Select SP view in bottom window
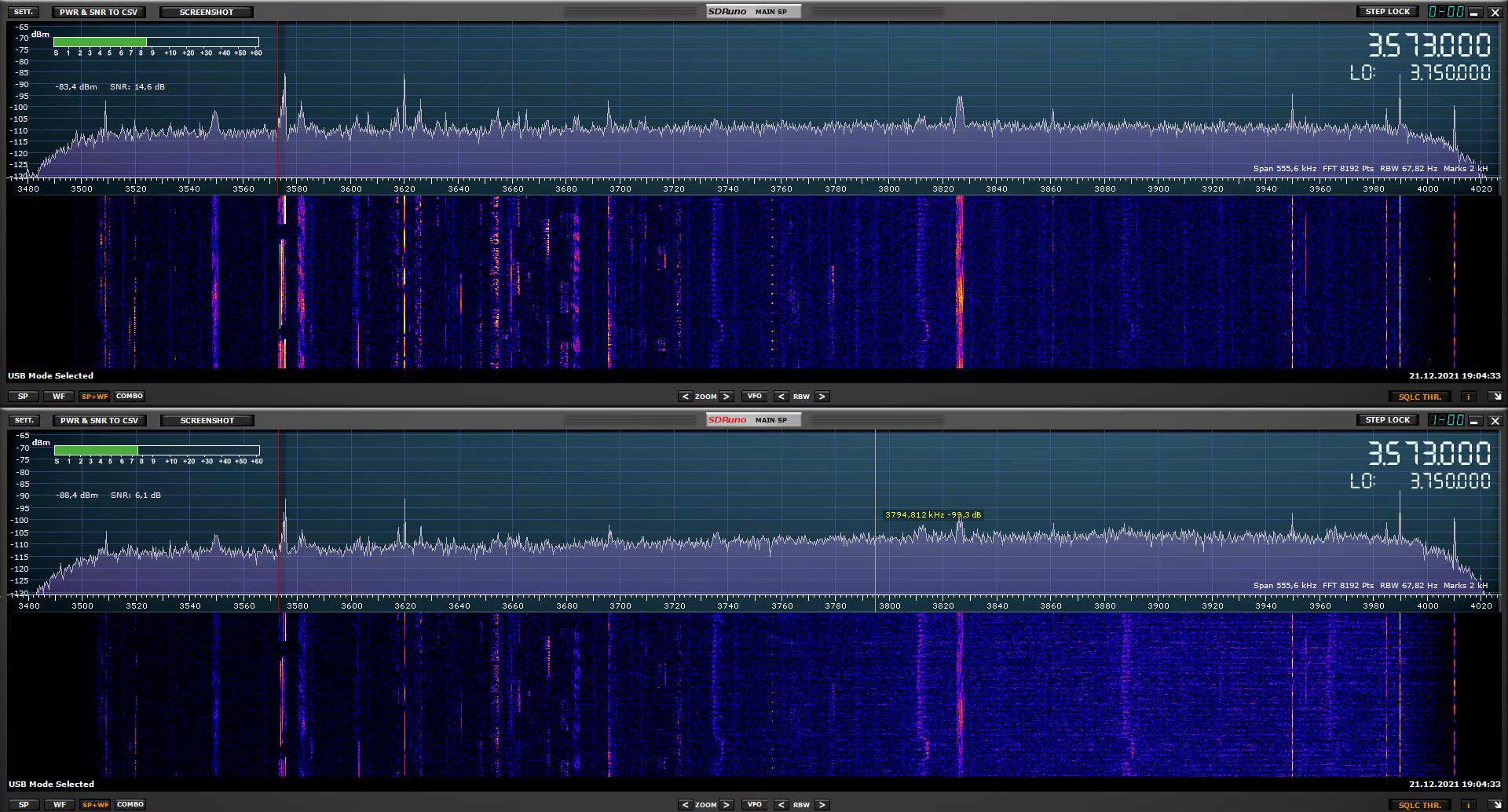1508x812 pixels. pyautogui.click(x=24, y=805)
